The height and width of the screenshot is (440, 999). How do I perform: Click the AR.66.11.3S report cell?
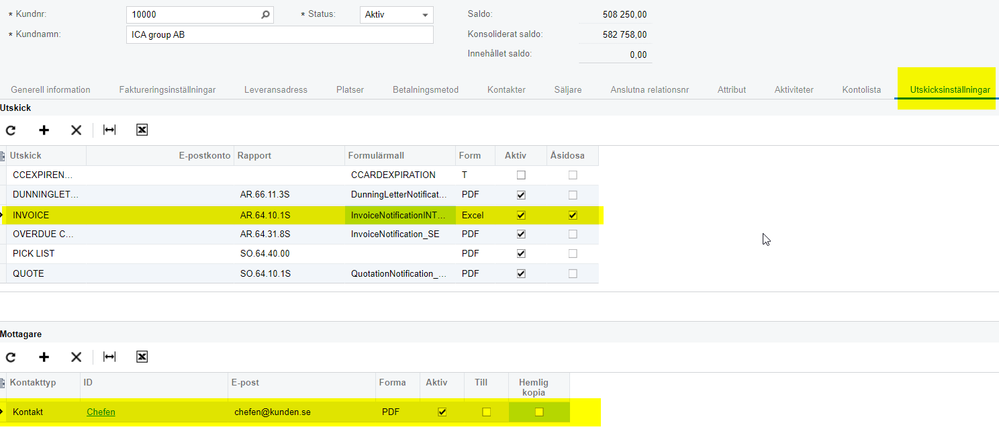pyautogui.click(x=290, y=194)
